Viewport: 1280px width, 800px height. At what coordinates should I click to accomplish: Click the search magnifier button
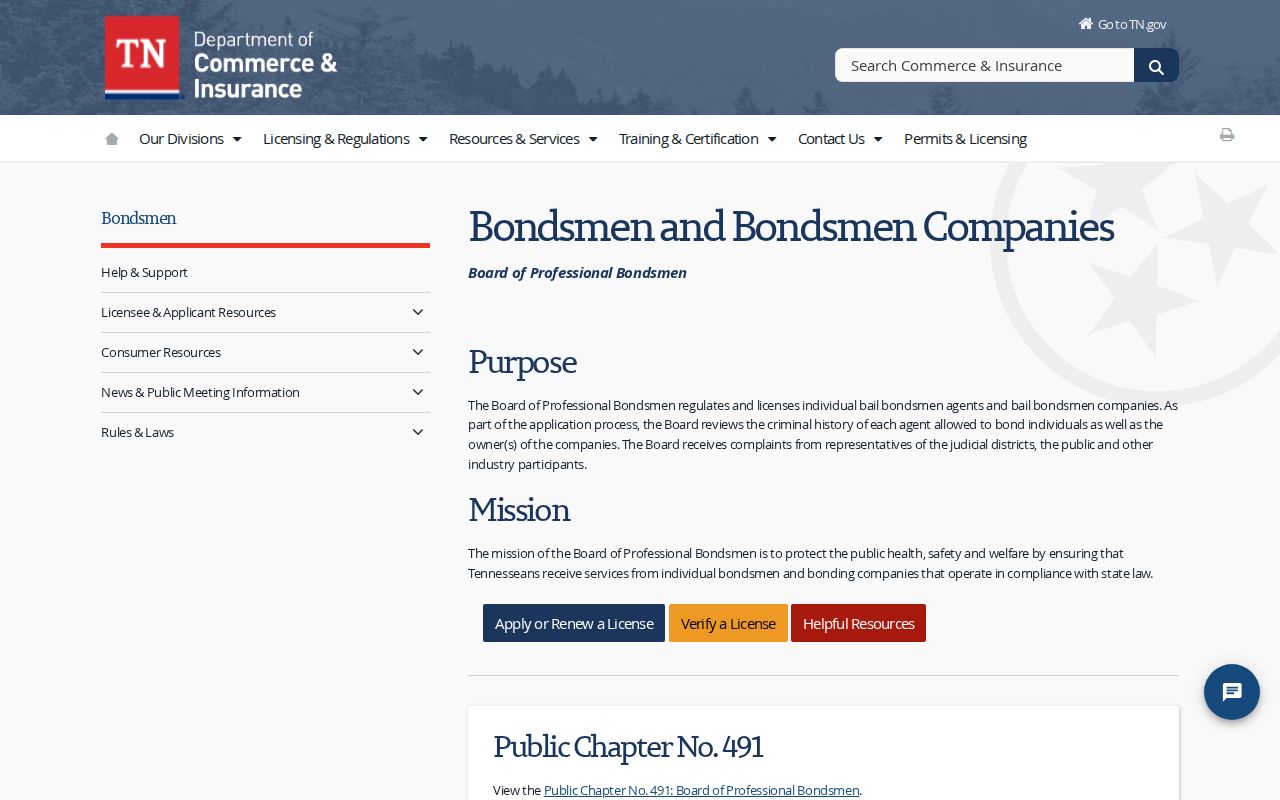pos(1156,66)
